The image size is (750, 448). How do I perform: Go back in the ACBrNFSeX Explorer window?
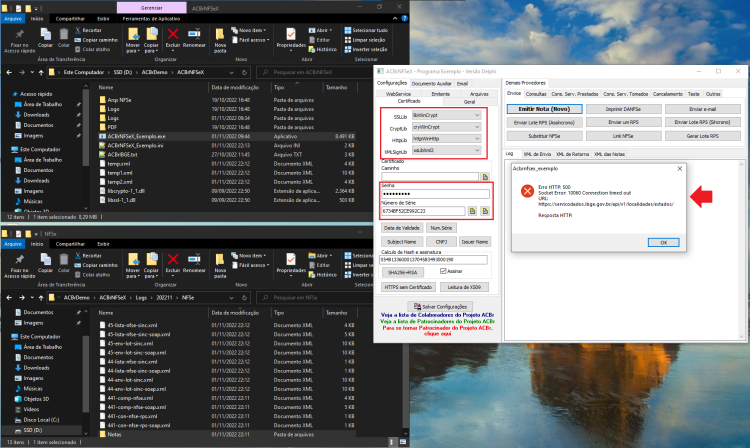[9, 72]
